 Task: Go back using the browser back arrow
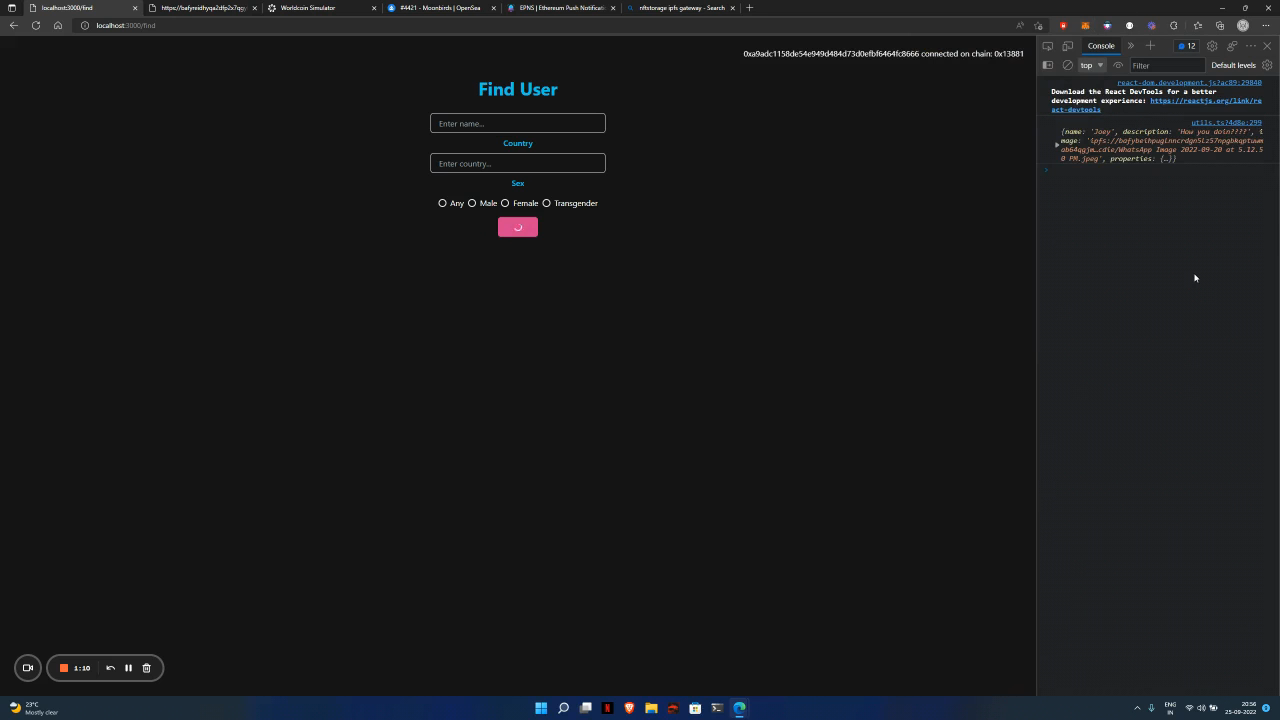(14, 25)
